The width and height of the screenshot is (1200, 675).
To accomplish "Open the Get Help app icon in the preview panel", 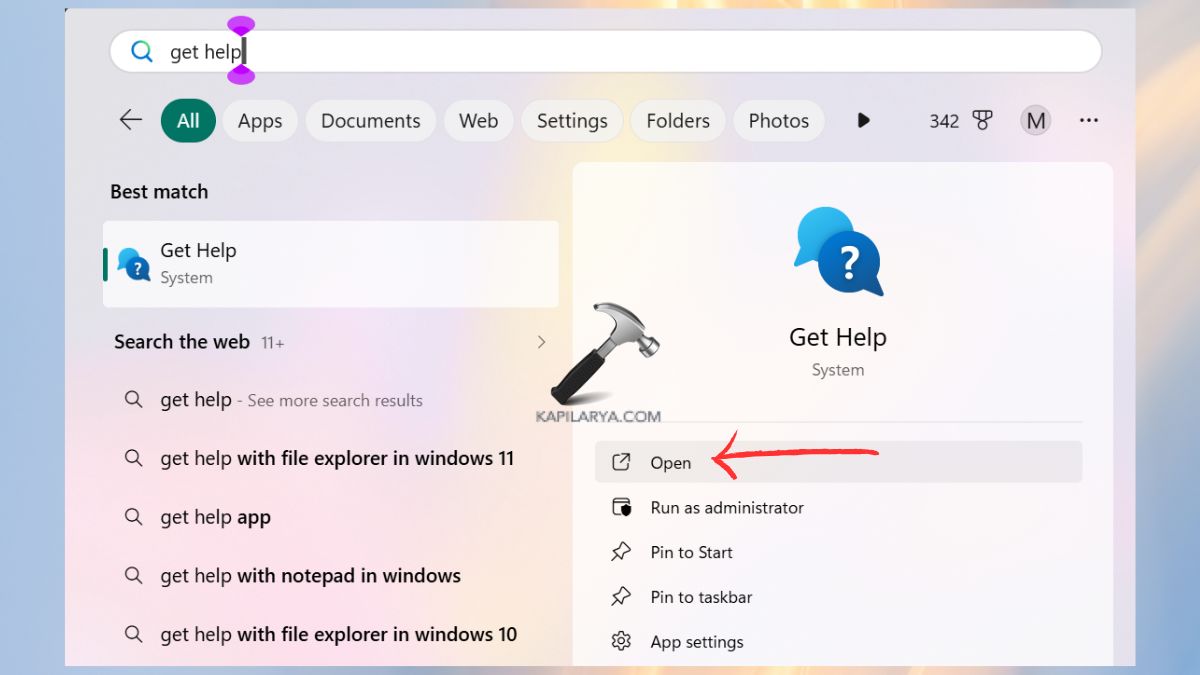I will coord(838,252).
